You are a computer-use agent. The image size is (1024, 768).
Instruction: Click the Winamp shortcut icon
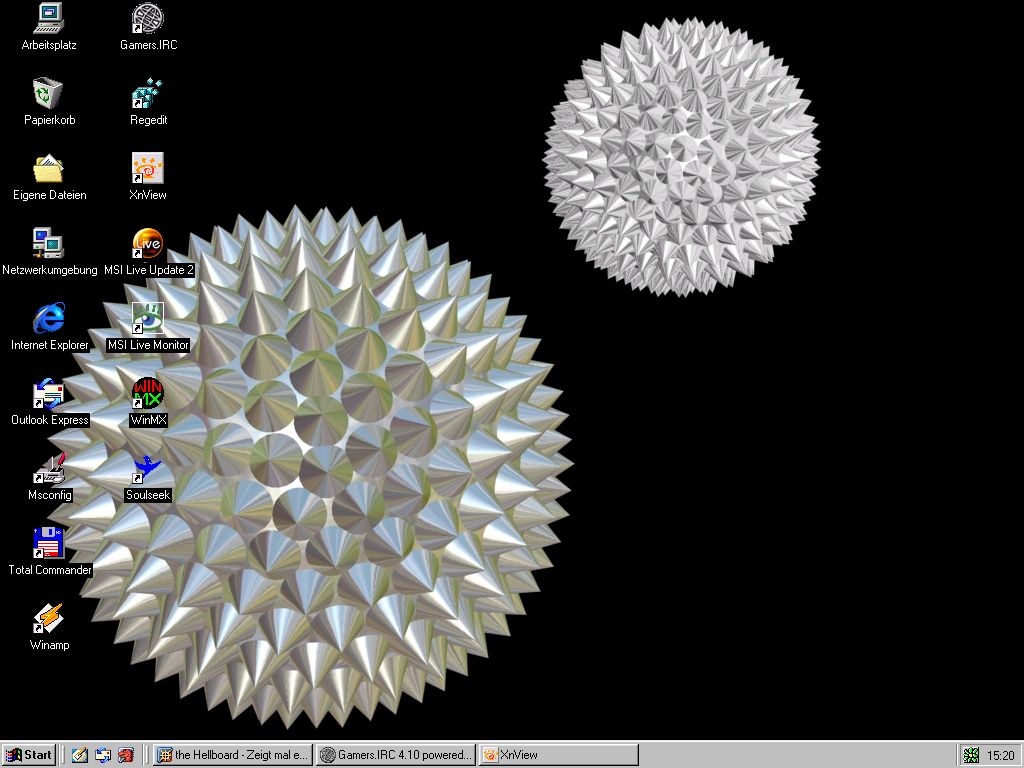(x=49, y=619)
